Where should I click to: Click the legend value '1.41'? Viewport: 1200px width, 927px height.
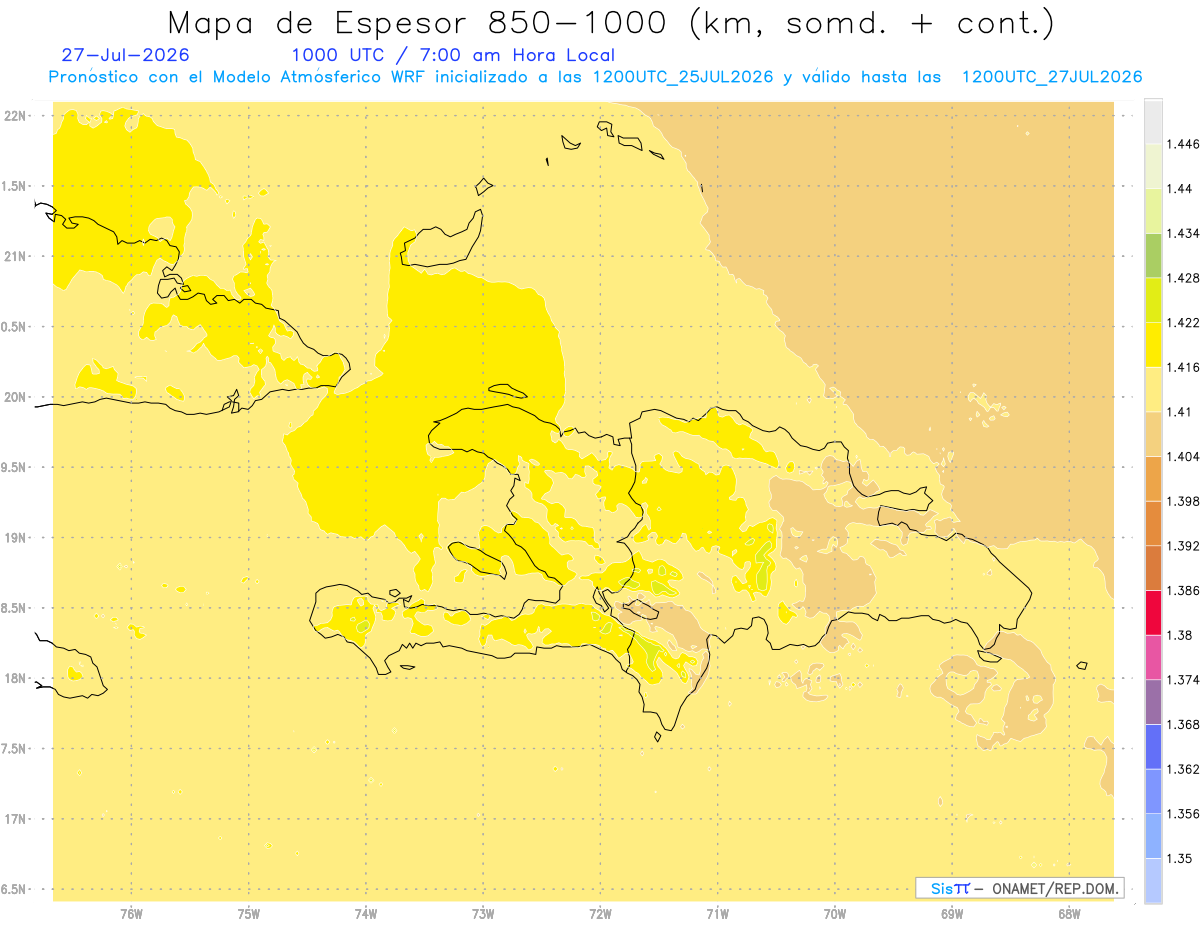[x=1180, y=412]
